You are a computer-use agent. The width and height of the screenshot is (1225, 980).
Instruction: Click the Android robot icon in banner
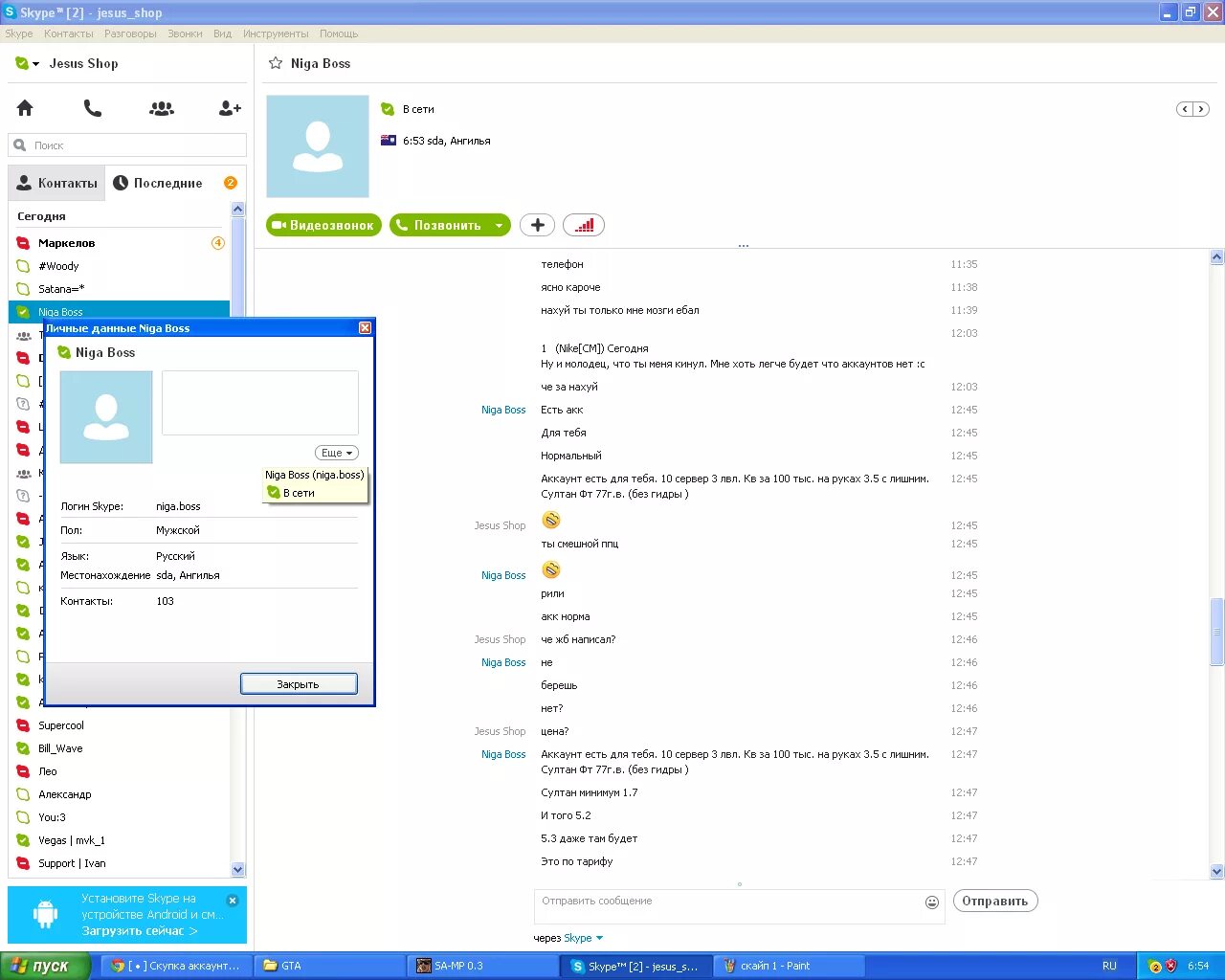click(x=45, y=915)
